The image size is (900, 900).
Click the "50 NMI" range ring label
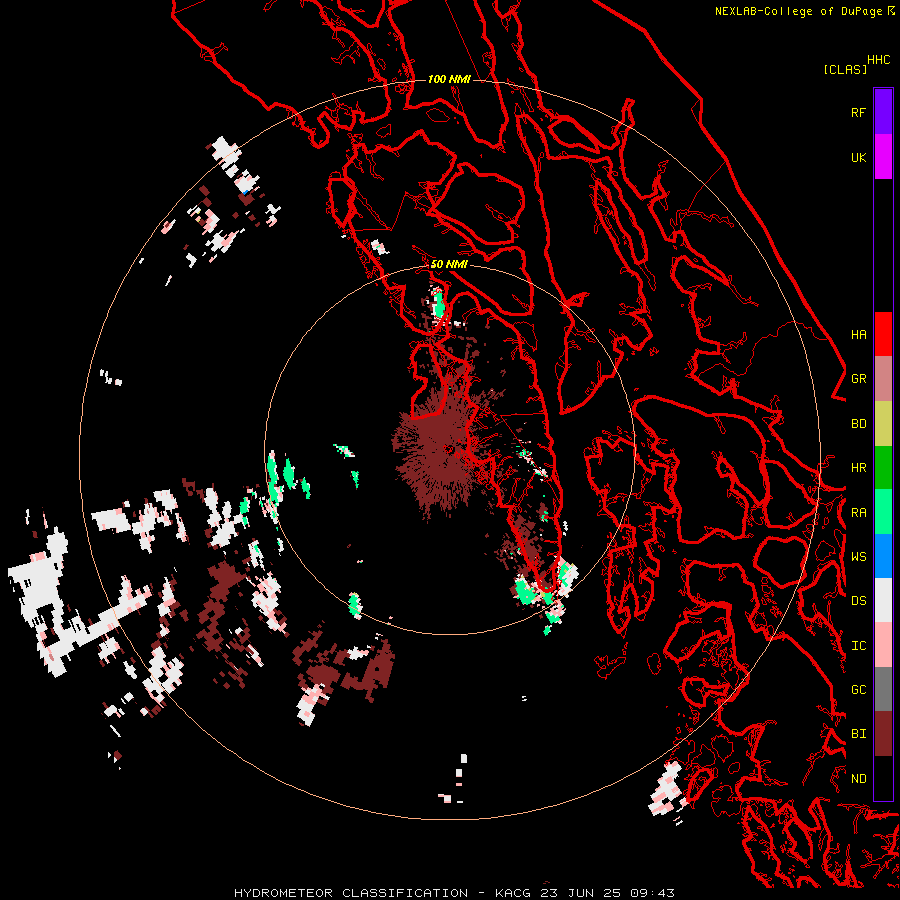pos(449,264)
